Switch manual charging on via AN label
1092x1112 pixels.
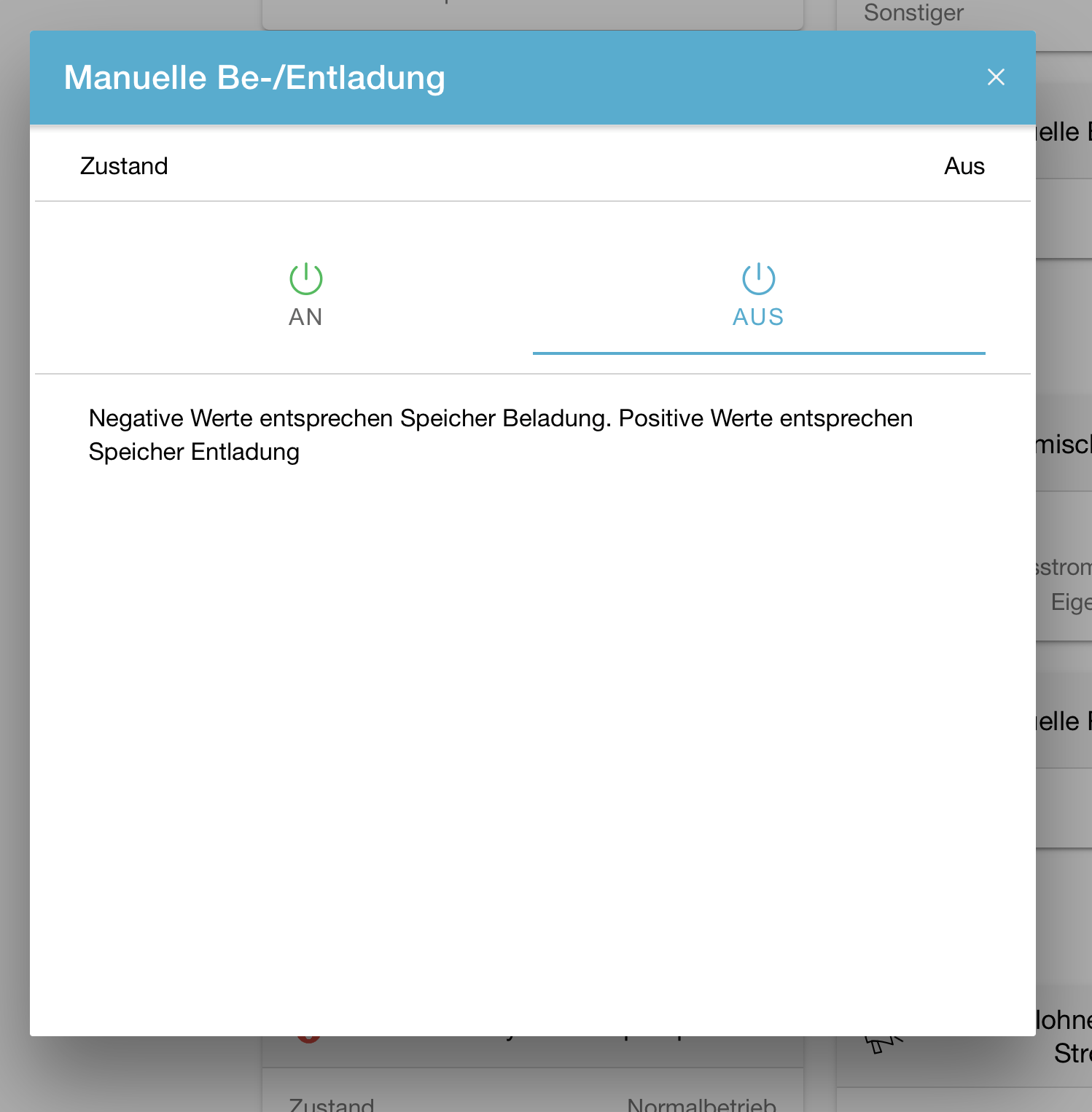(x=305, y=317)
